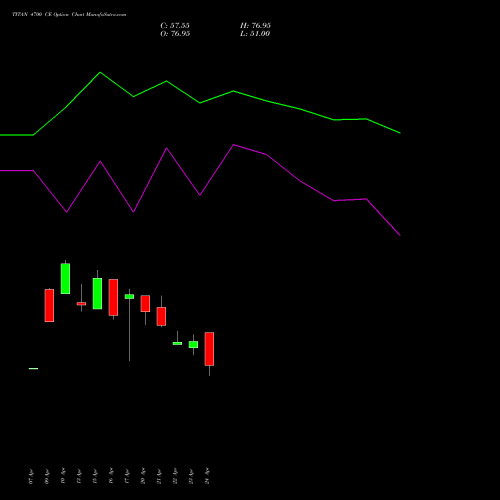Select the low value L: 51.00
The height and width of the screenshot is (500, 500).
255,34
